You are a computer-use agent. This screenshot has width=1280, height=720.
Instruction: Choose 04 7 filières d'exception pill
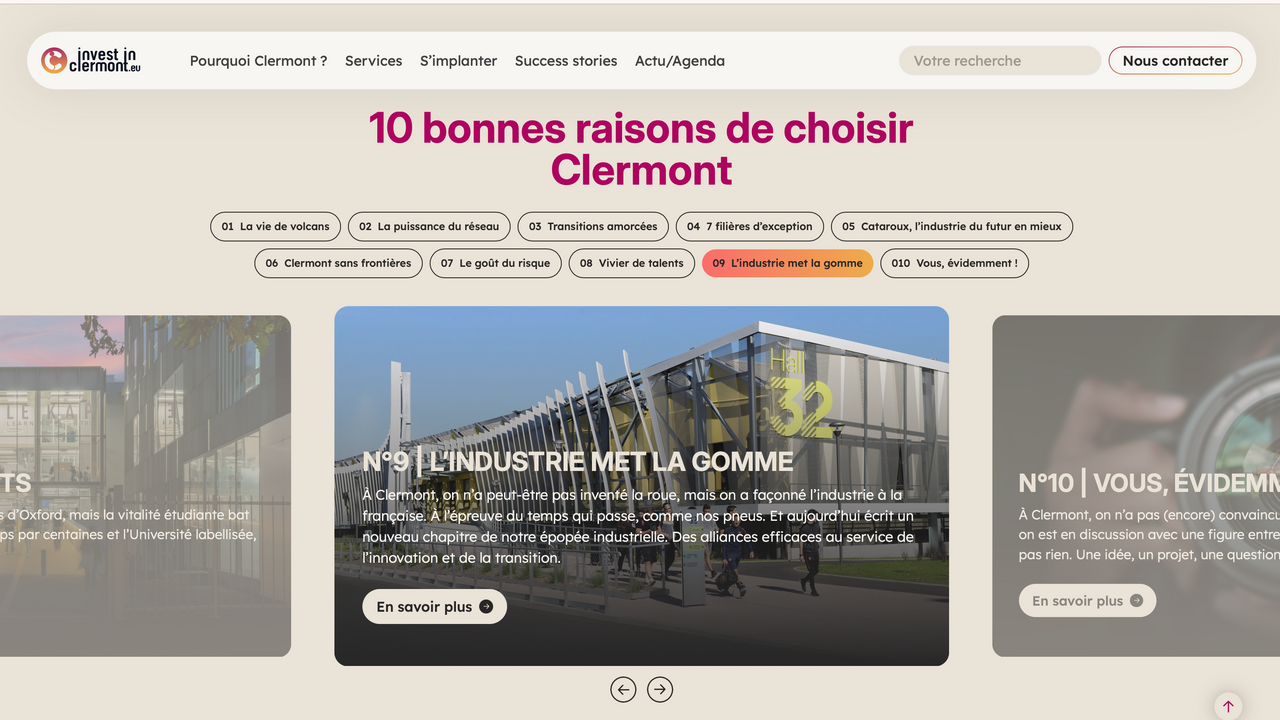(x=750, y=227)
